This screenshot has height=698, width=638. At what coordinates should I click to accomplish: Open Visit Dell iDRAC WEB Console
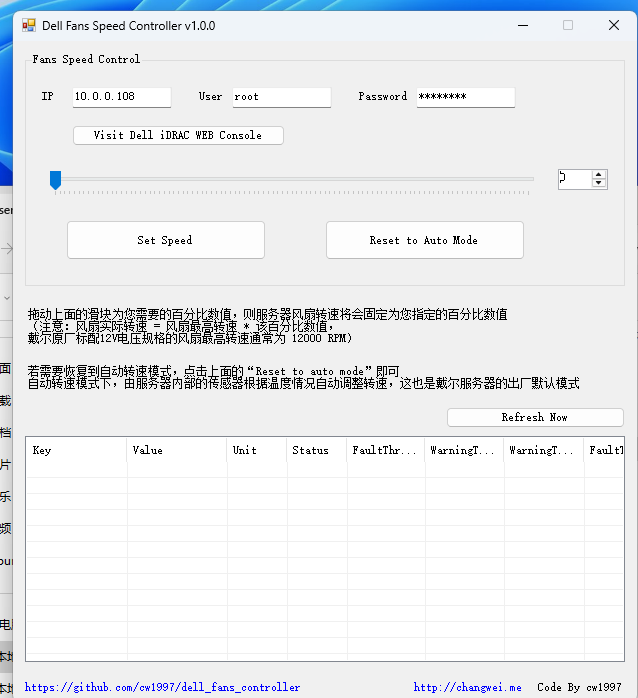178,135
